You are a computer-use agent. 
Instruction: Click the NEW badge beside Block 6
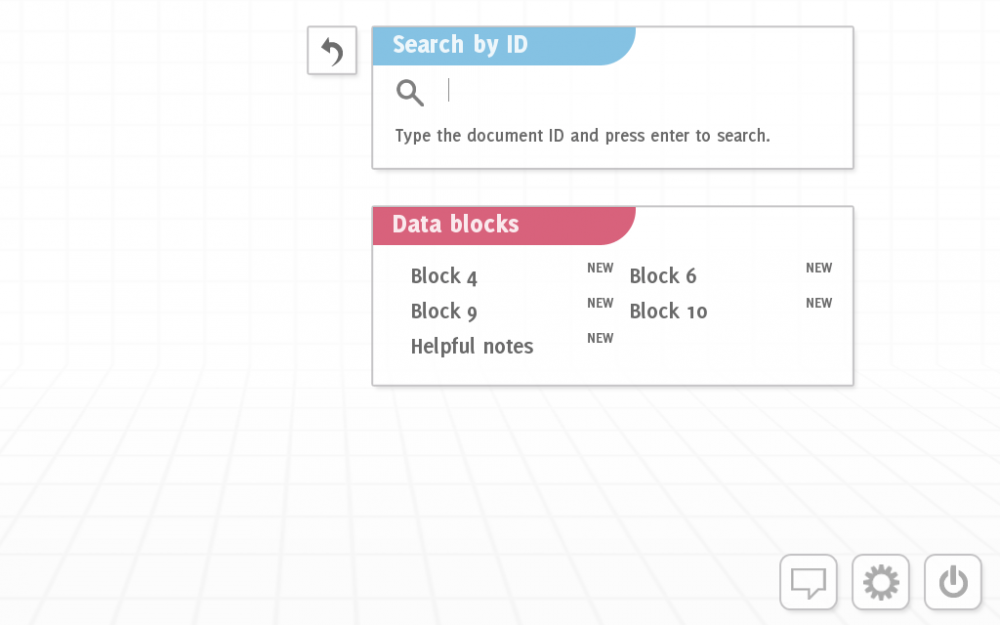click(819, 268)
